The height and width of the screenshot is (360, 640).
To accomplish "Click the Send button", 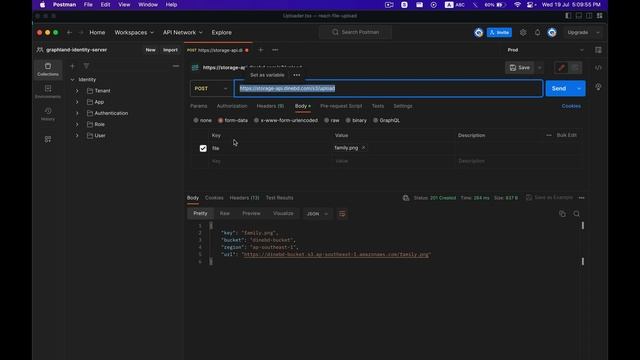I will click(559, 89).
